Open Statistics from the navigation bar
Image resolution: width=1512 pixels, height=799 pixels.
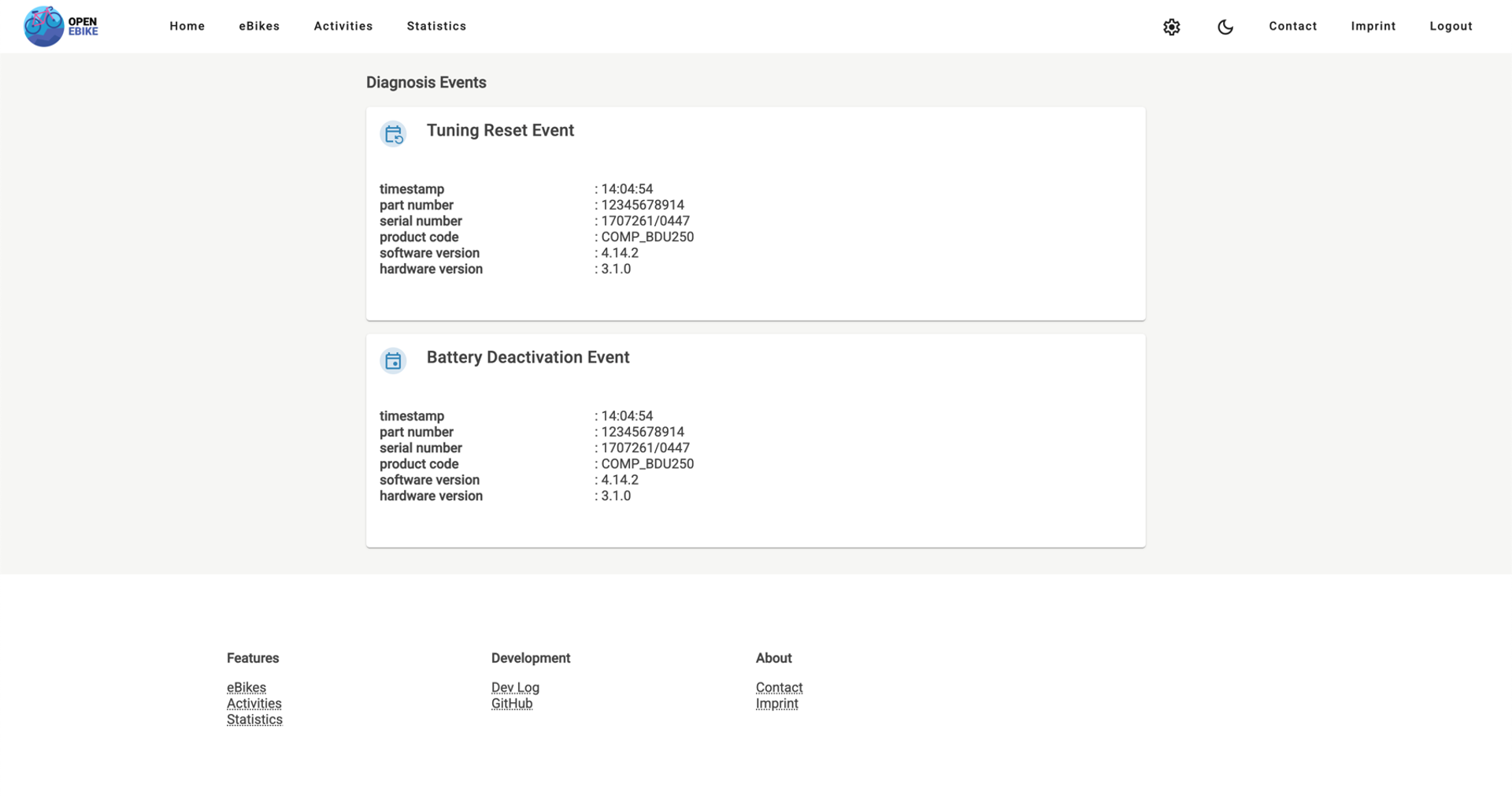tap(436, 26)
